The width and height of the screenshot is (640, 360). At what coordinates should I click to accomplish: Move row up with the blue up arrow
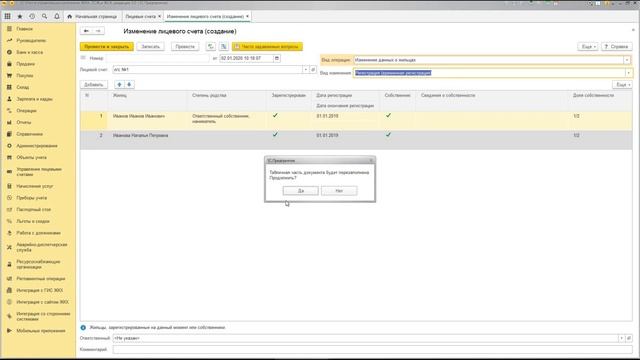119,84
